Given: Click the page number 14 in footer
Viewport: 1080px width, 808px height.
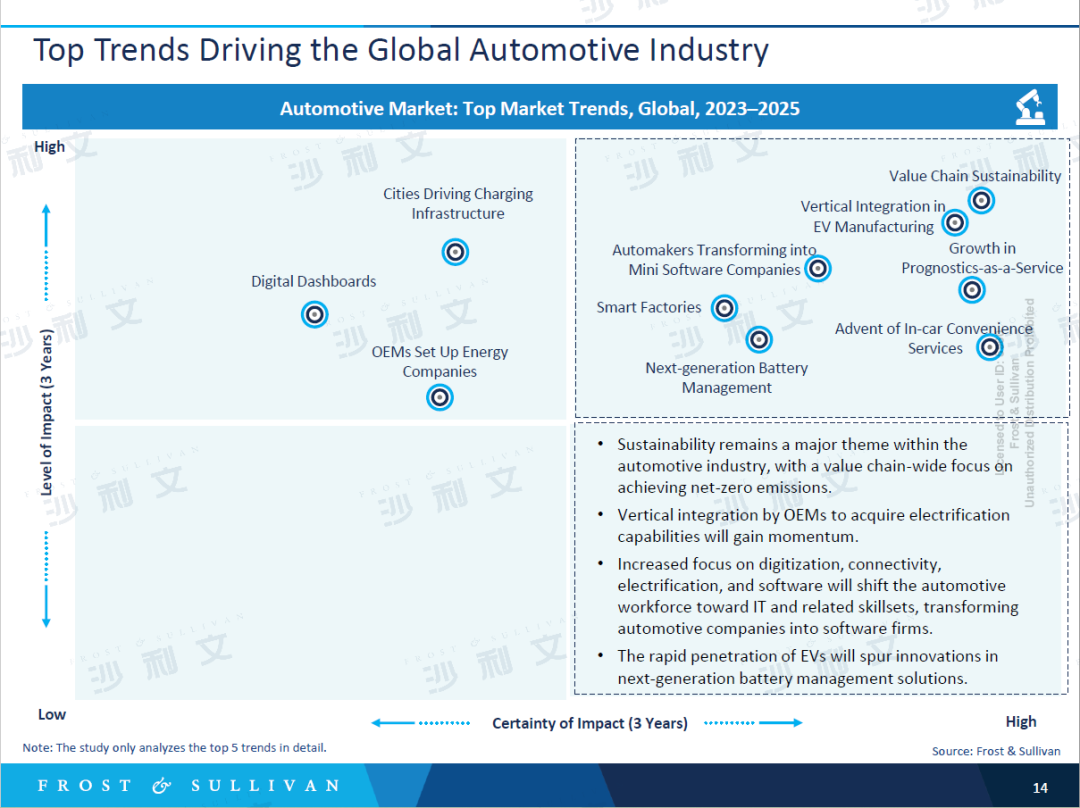Looking at the screenshot, I should click(x=1040, y=788).
